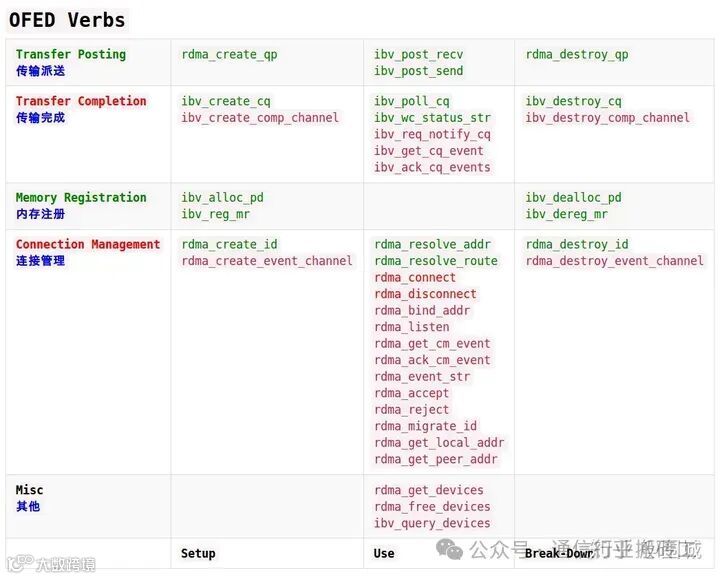The image size is (720, 579).
Task: Click rdma_destroy_event_channel entry
Action: click(614, 261)
